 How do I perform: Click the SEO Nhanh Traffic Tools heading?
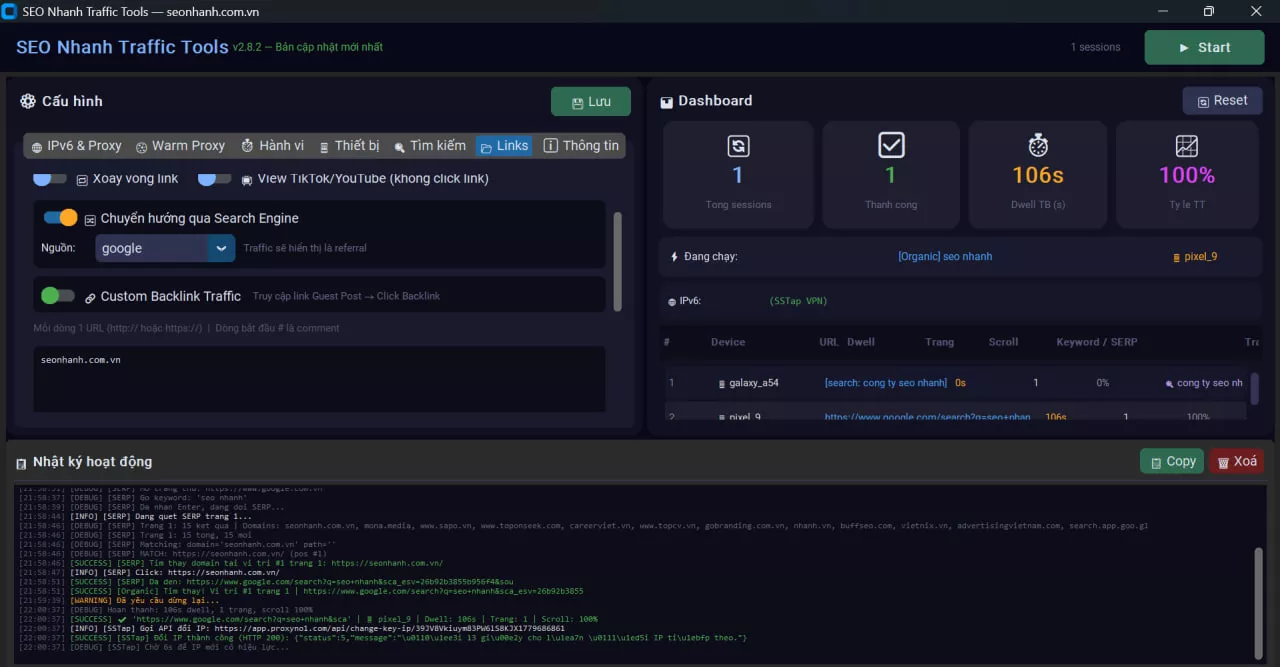pyautogui.click(x=122, y=47)
